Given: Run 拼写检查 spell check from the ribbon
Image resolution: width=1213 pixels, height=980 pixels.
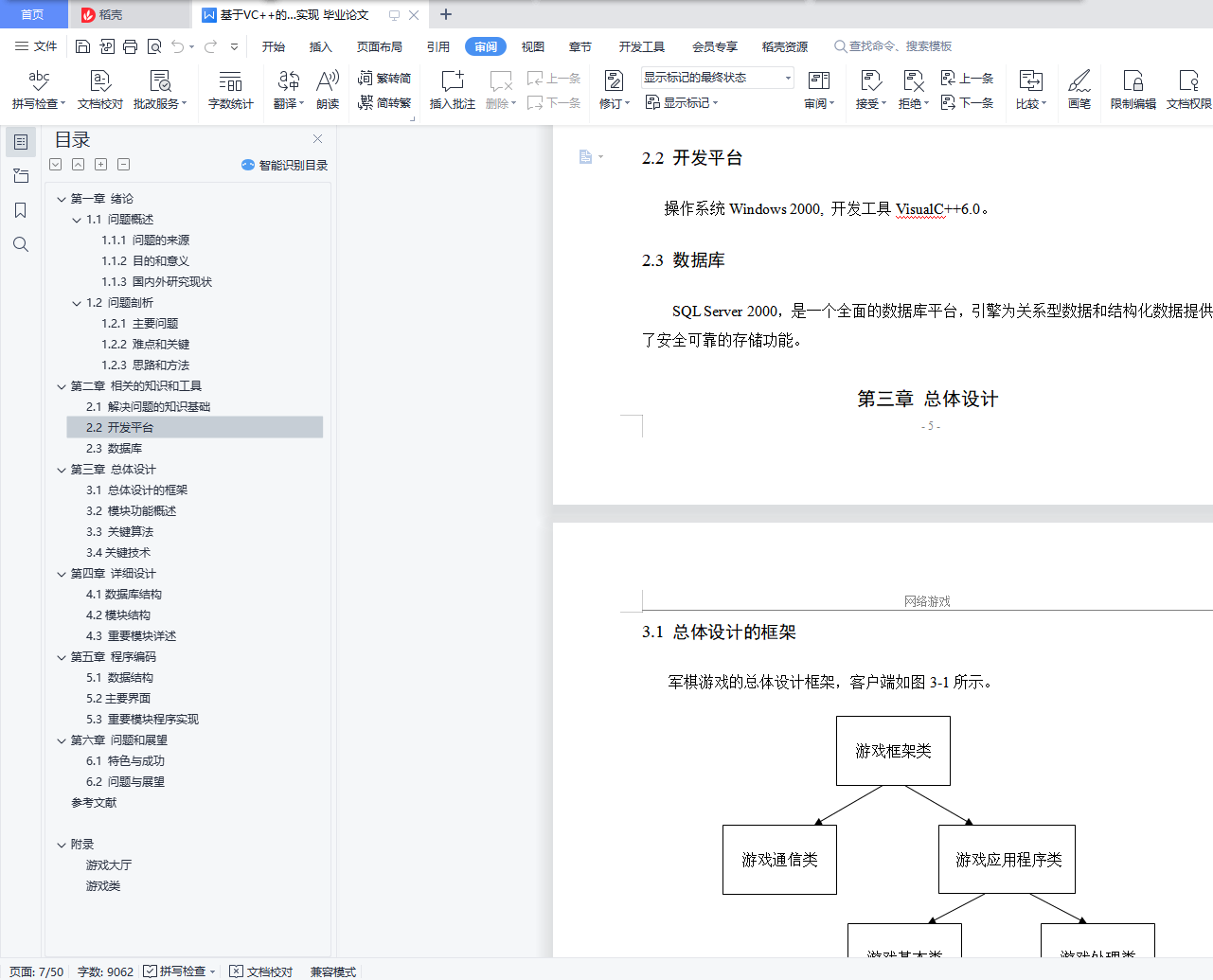Looking at the screenshot, I should pyautogui.click(x=38, y=90).
